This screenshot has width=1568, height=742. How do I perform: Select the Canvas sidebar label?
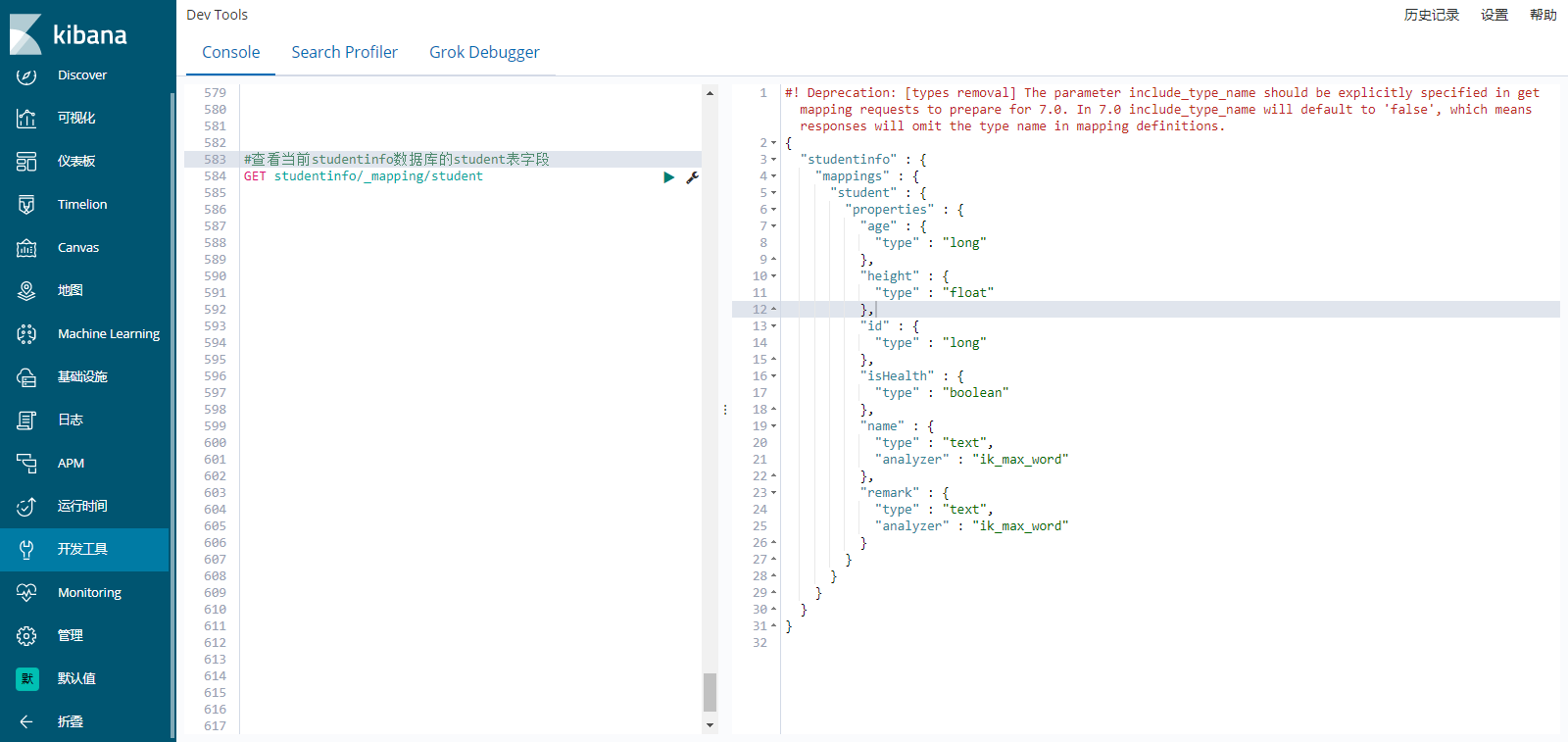coord(78,247)
